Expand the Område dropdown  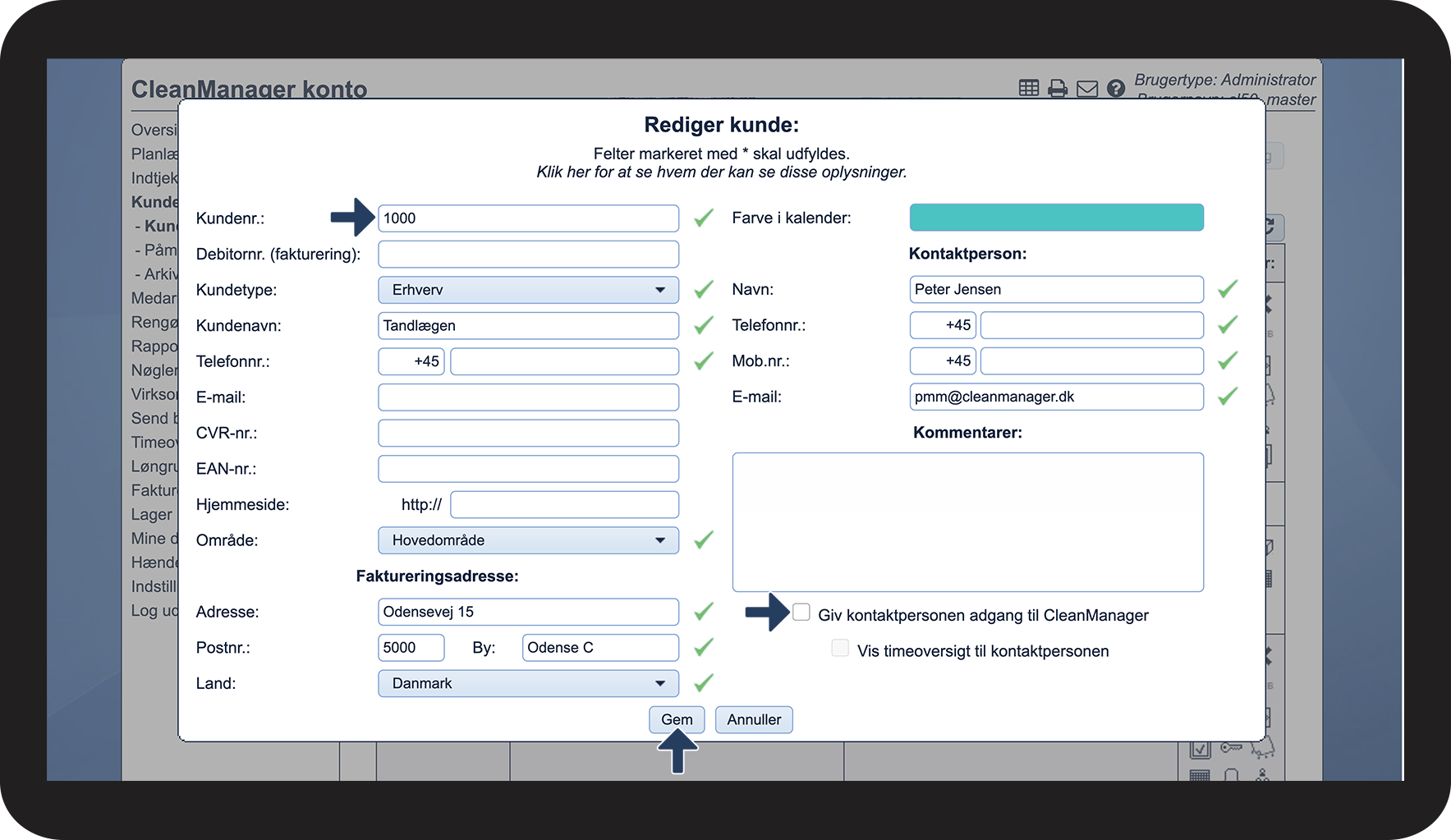(528, 540)
